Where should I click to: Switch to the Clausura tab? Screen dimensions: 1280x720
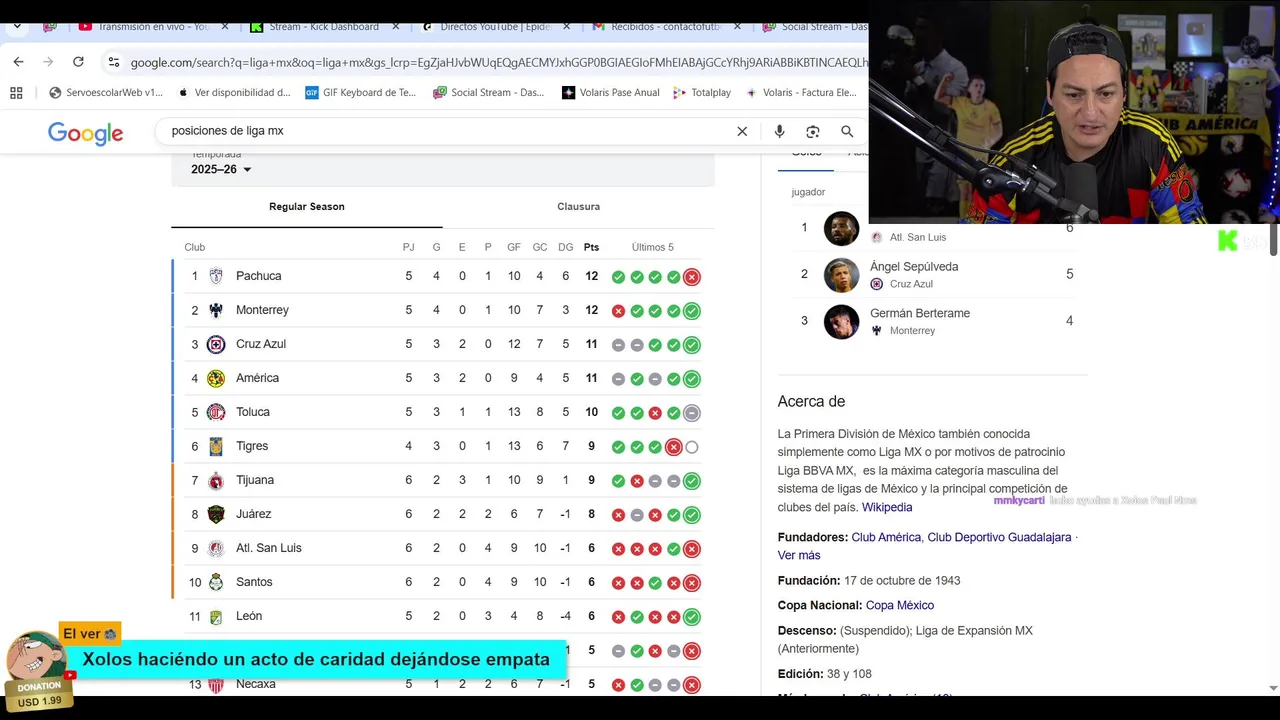(578, 207)
